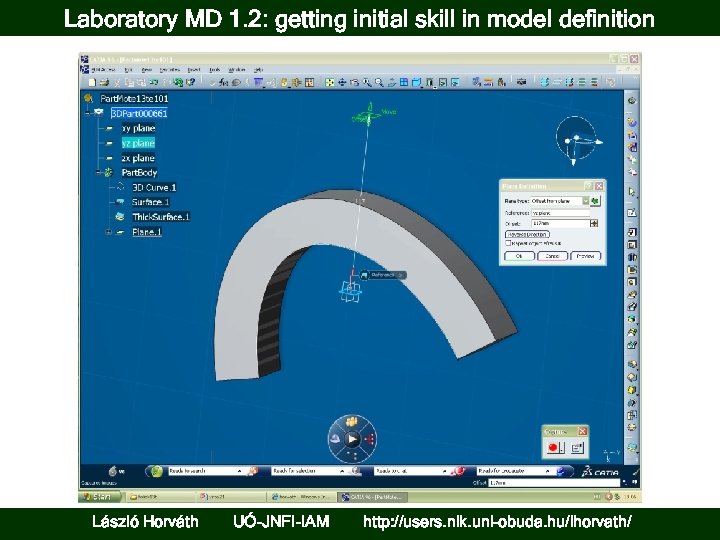
Task: Open the Tools menu
Action: (x=215, y=70)
